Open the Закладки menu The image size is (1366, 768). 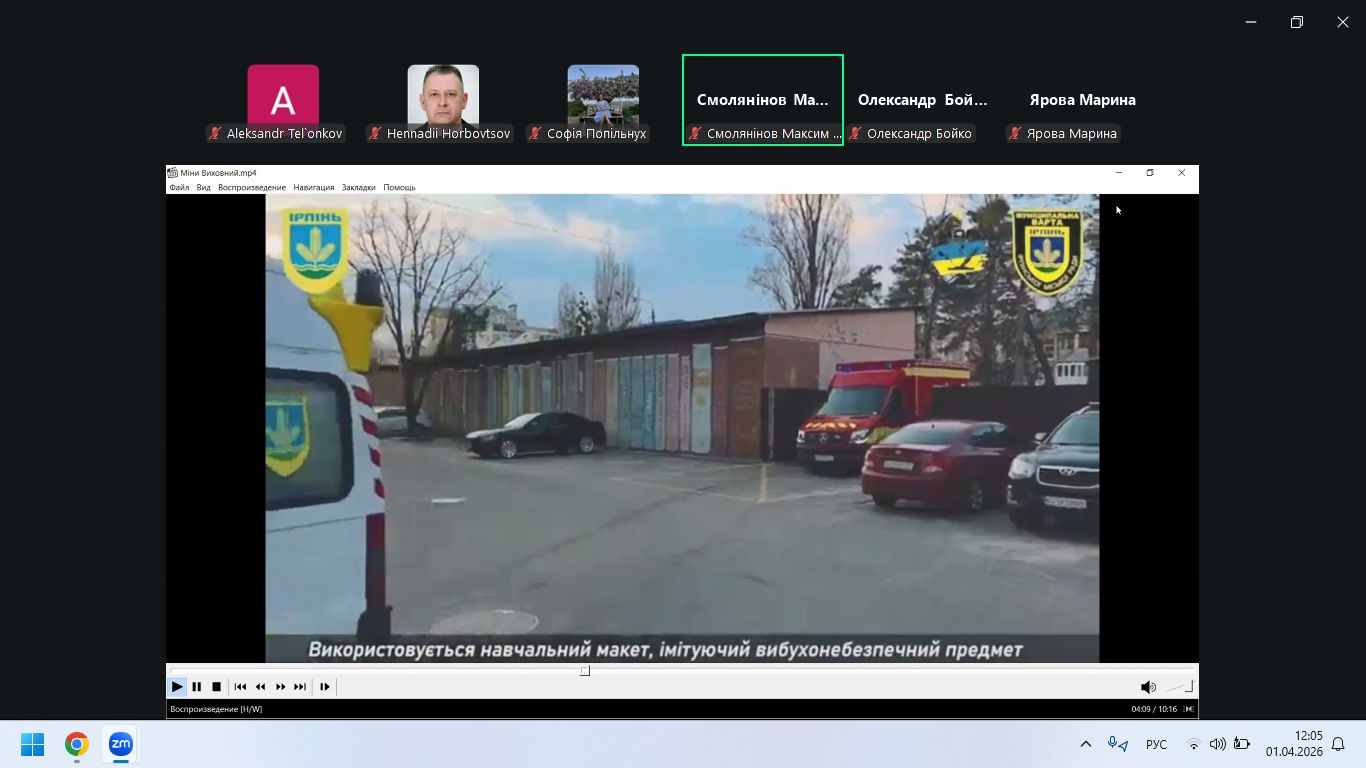(359, 187)
